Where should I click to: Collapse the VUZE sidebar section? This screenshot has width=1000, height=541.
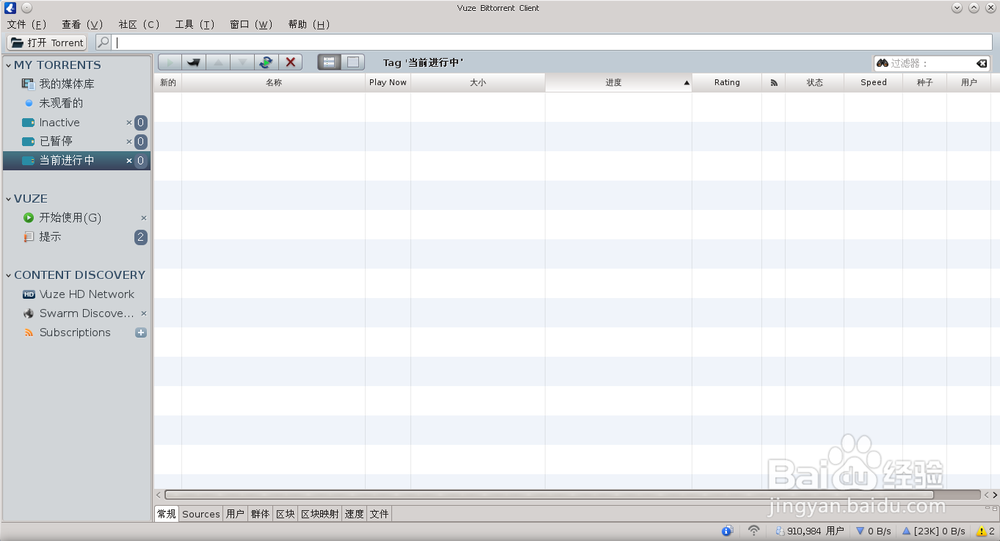coord(8,199)
